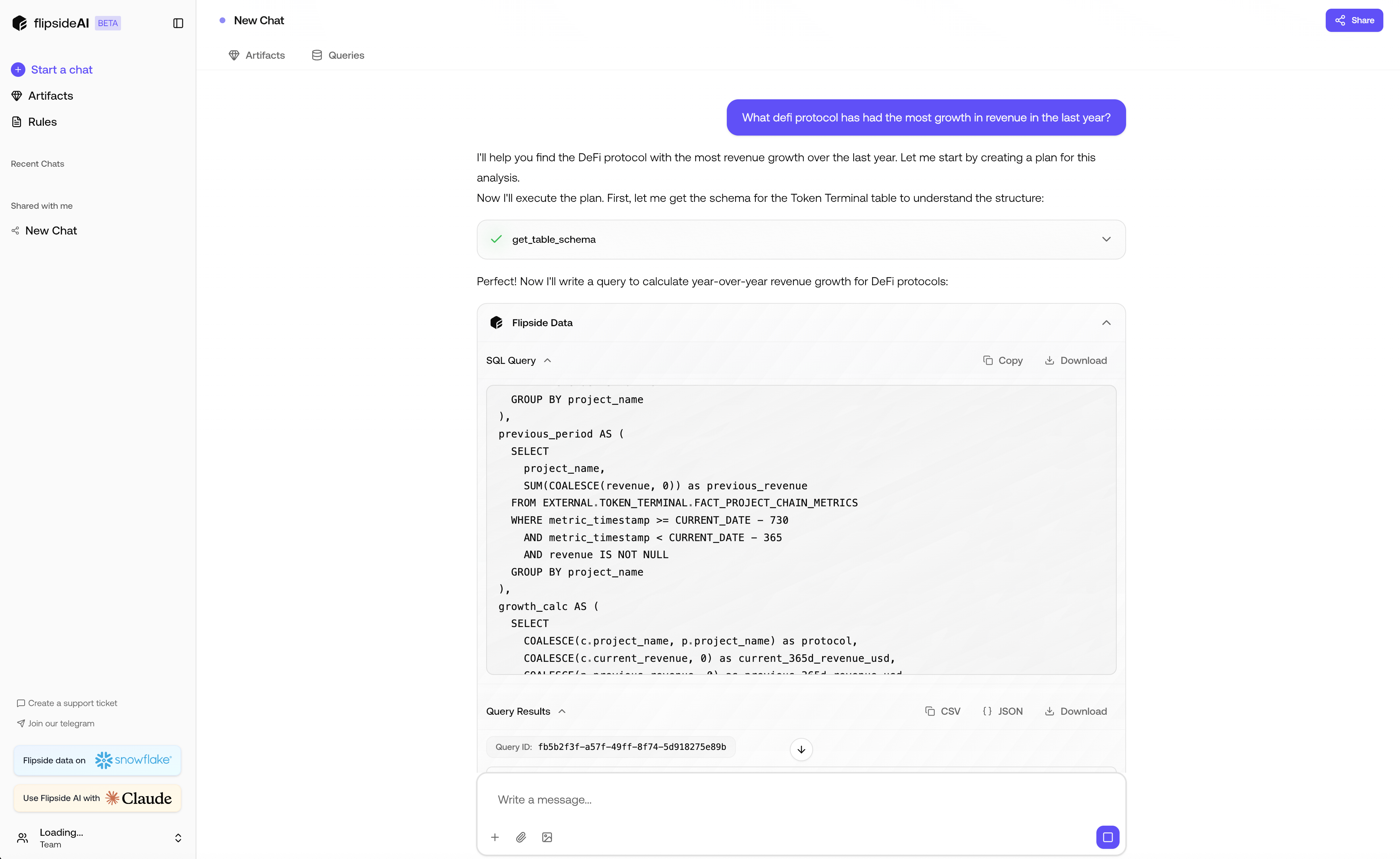Open the Team account switcher

tap(178, 838)
